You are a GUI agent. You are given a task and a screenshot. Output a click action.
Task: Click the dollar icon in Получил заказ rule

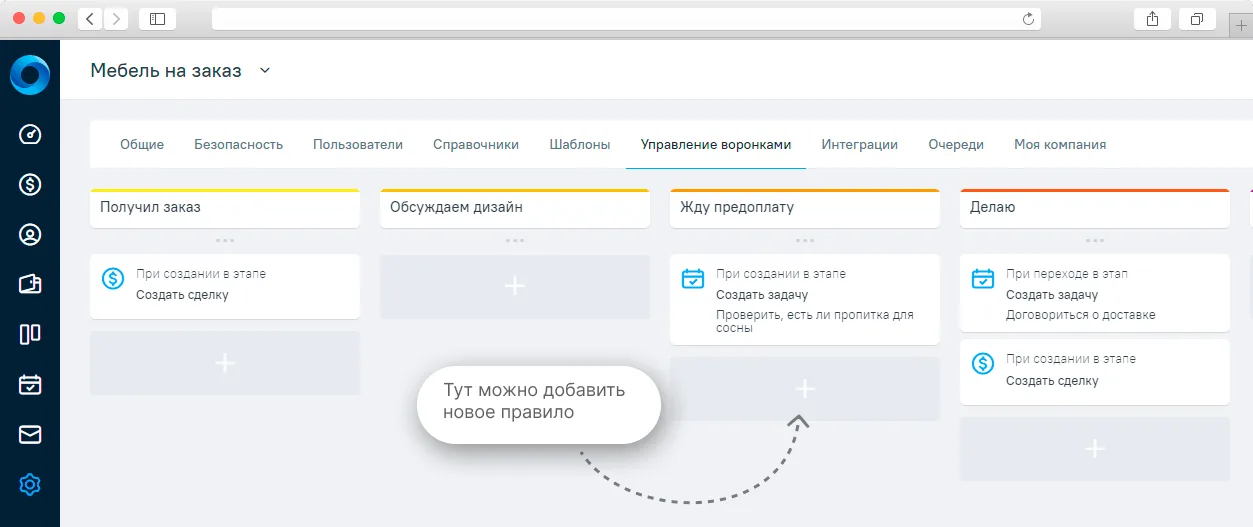(x=114, y=279)
